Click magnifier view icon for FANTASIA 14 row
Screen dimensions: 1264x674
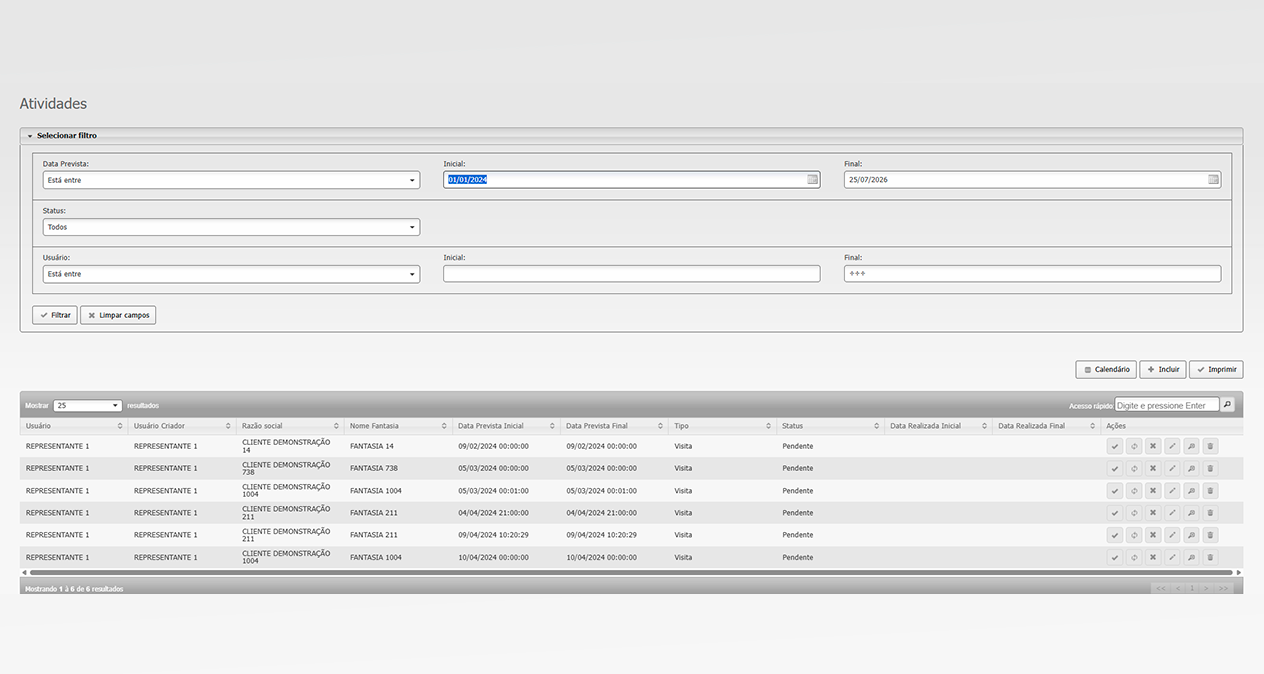1191,446
